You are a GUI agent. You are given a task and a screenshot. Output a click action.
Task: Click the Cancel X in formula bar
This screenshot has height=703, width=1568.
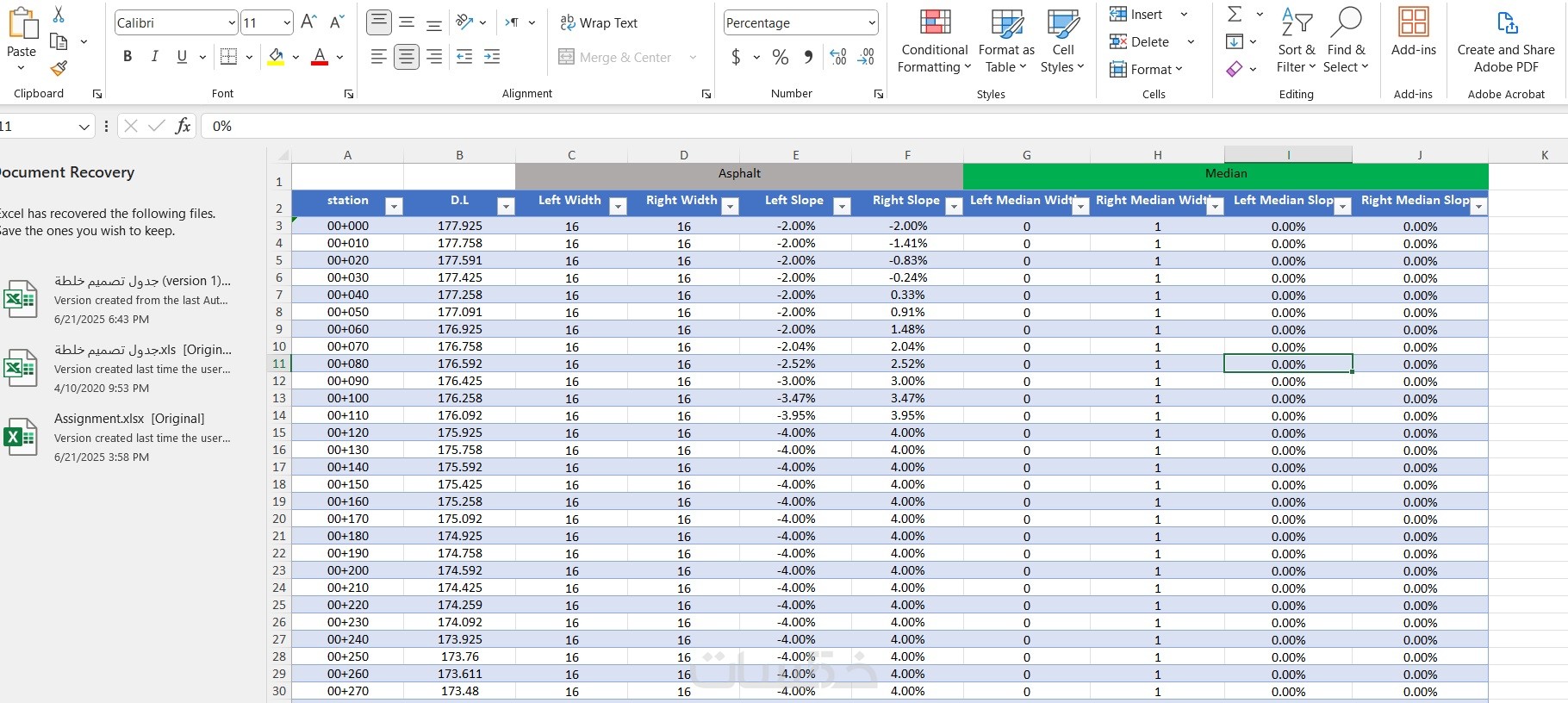(131, 126)
